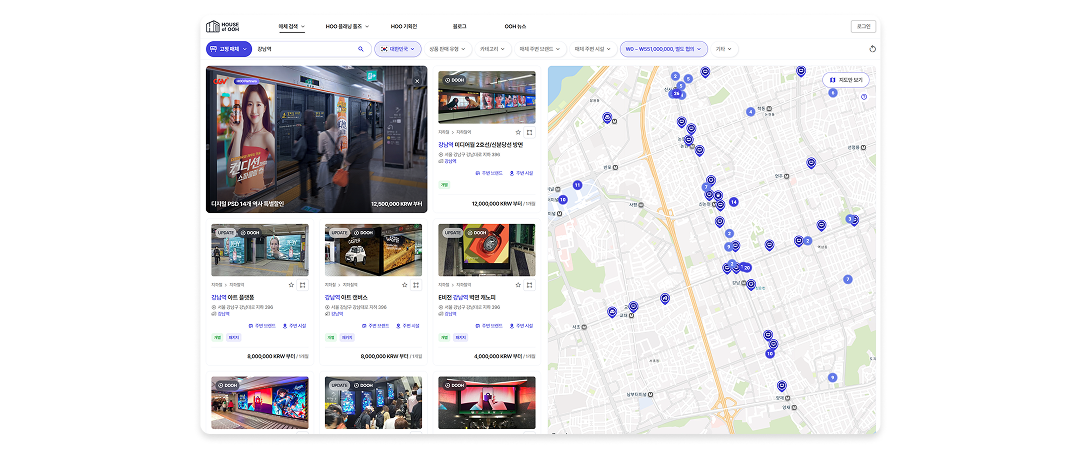The image size is (1080, 450).
Task: Click 주변 시설 on the 미디어월 2호선 card
Action: coord(521,173)
